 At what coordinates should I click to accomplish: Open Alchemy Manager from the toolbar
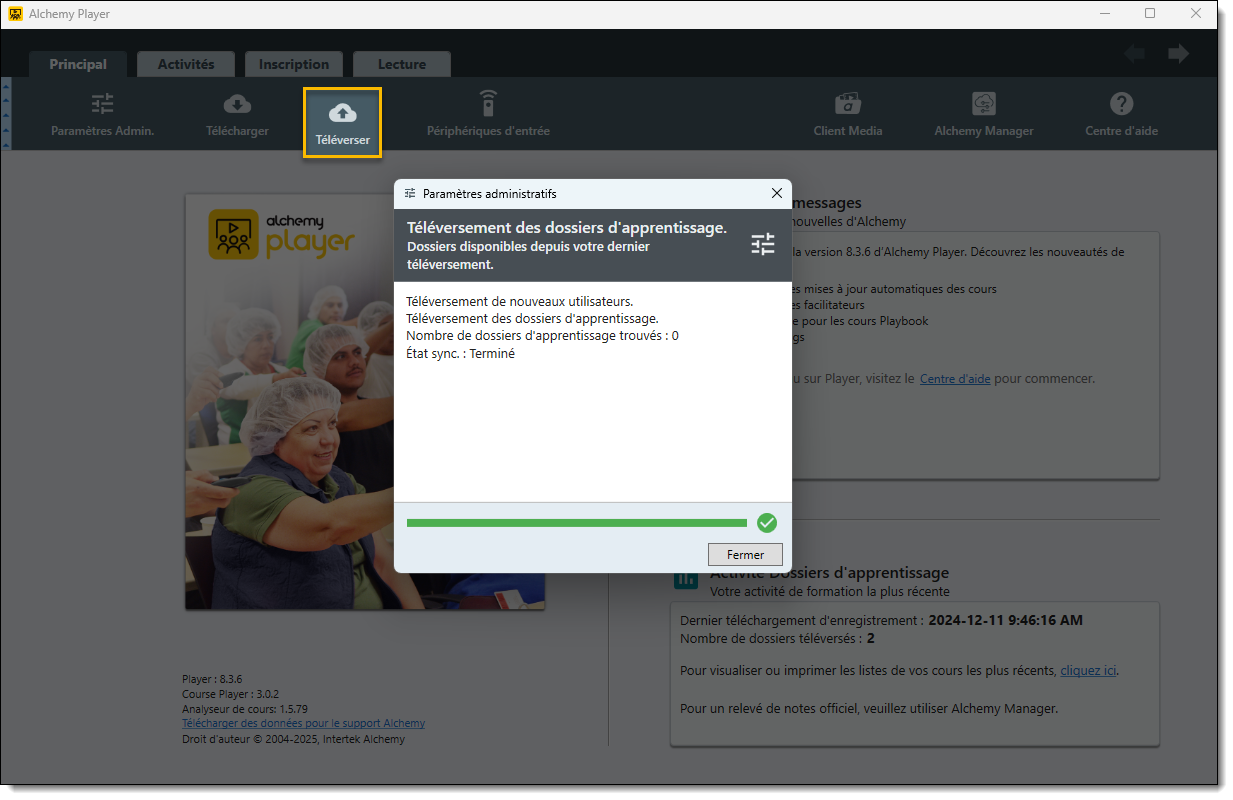coord(983,104)
